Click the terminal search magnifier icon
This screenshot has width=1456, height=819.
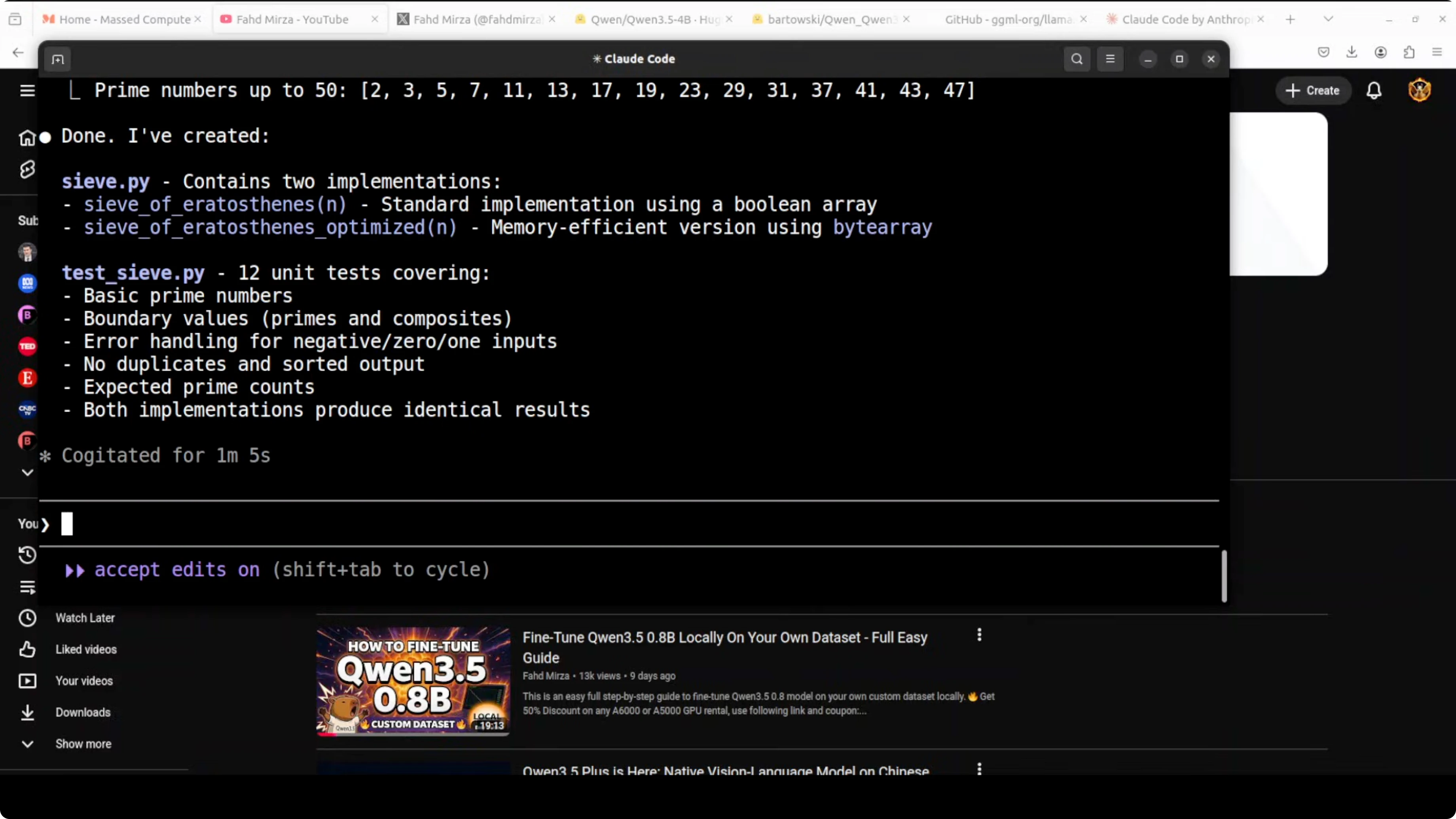point(1077,59)
